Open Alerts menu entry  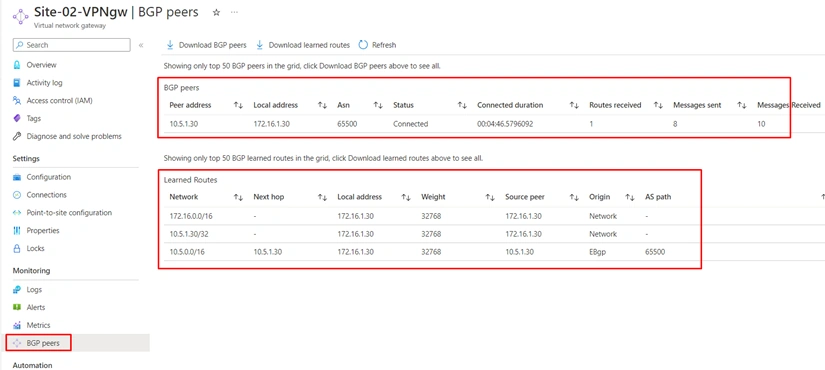[36, 307]
